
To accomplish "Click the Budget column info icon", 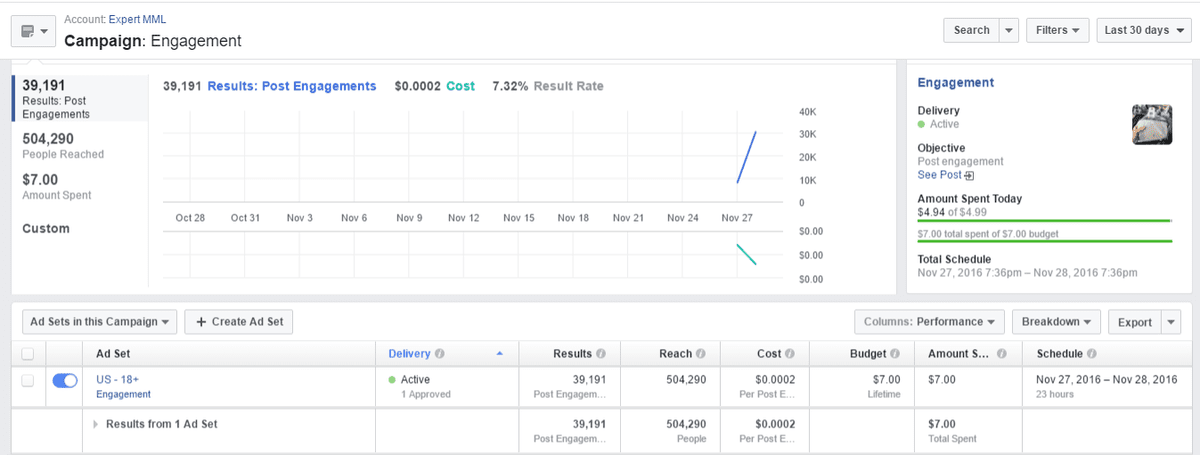I will (x=895, y=354).
